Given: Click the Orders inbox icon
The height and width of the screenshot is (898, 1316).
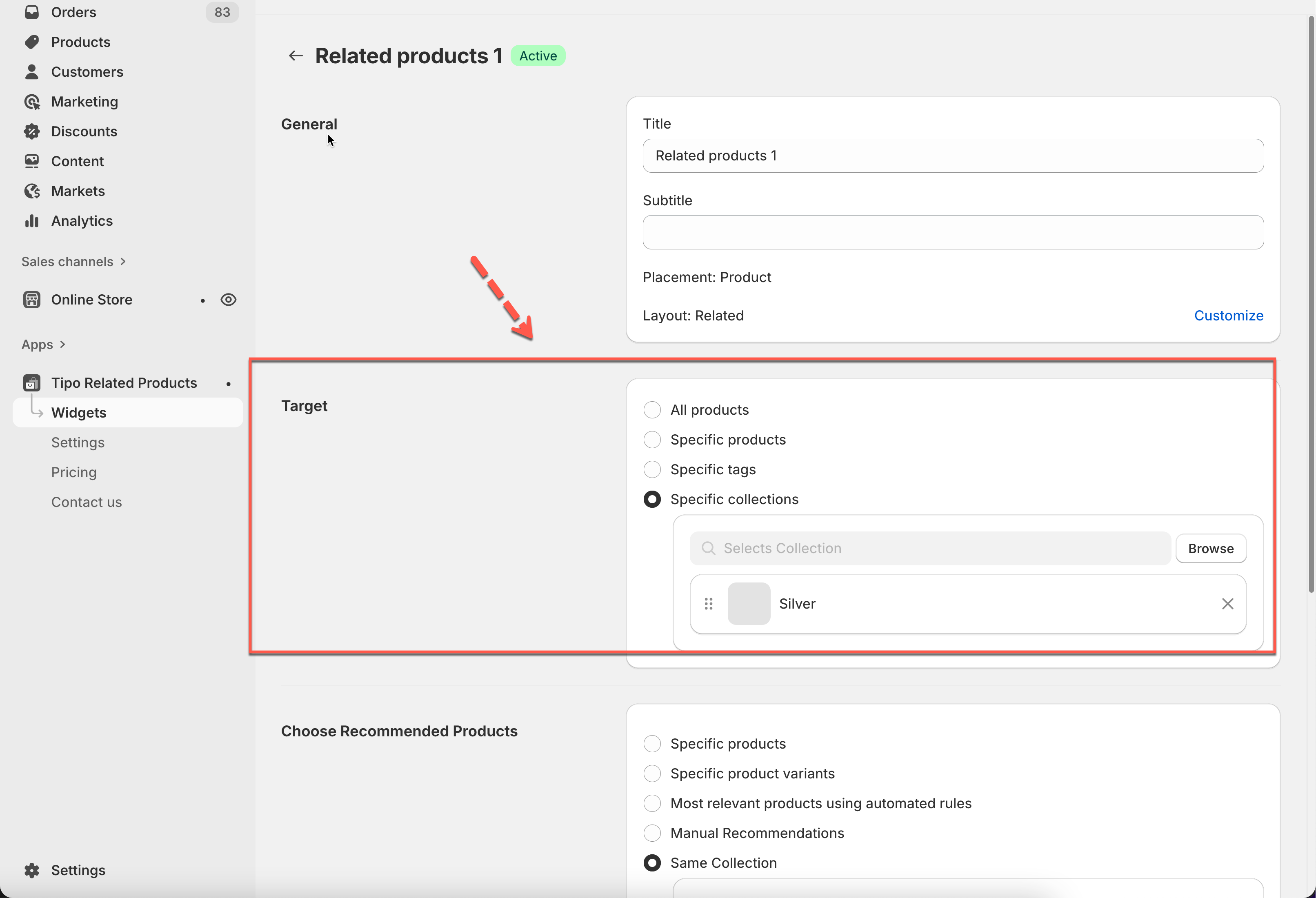Looking at the screenshot, I should tap(32, 12).
